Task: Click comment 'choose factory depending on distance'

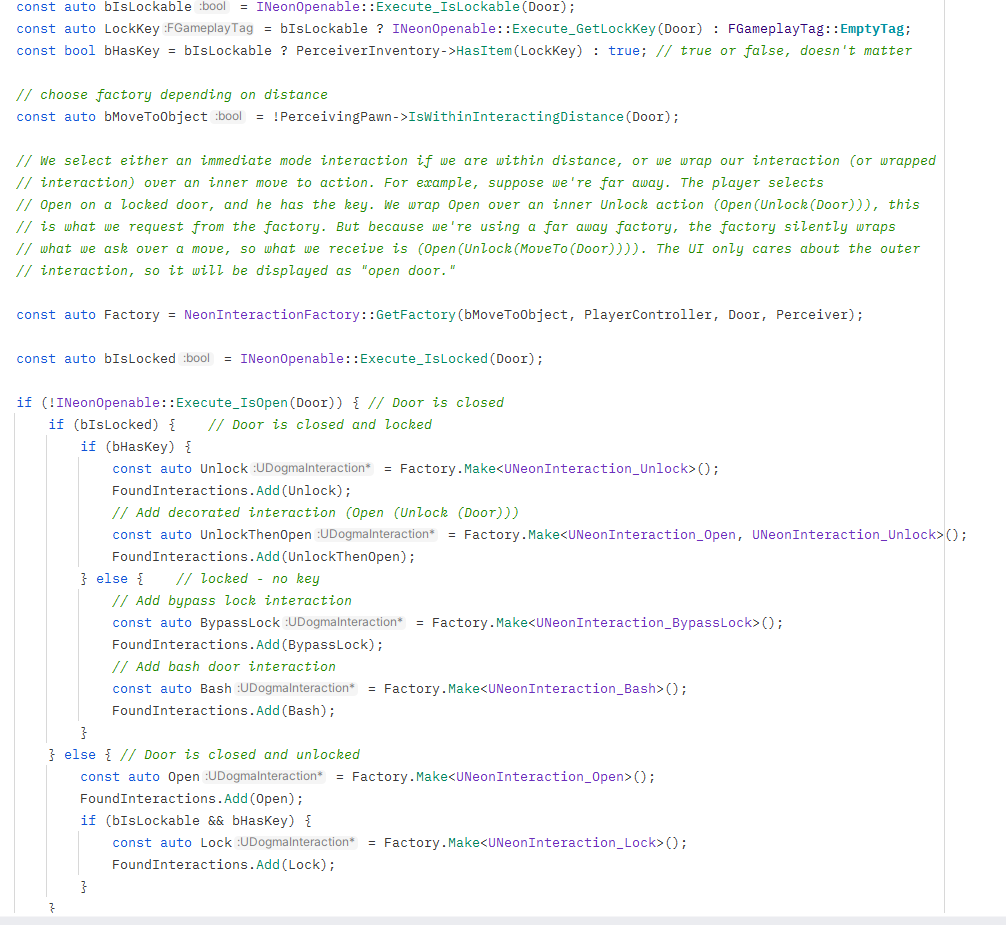Action: 172,95
